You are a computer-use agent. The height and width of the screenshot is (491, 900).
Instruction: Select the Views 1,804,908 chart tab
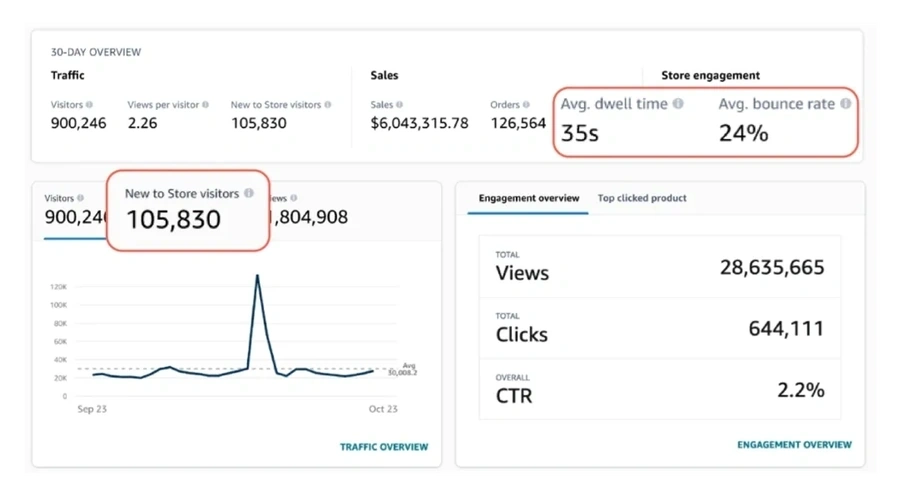coord(309,210)
